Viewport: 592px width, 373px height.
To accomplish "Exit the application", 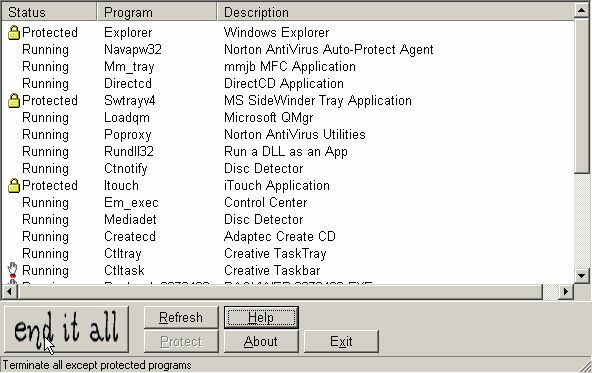I will pyautogui.click(x=341, y=341).
